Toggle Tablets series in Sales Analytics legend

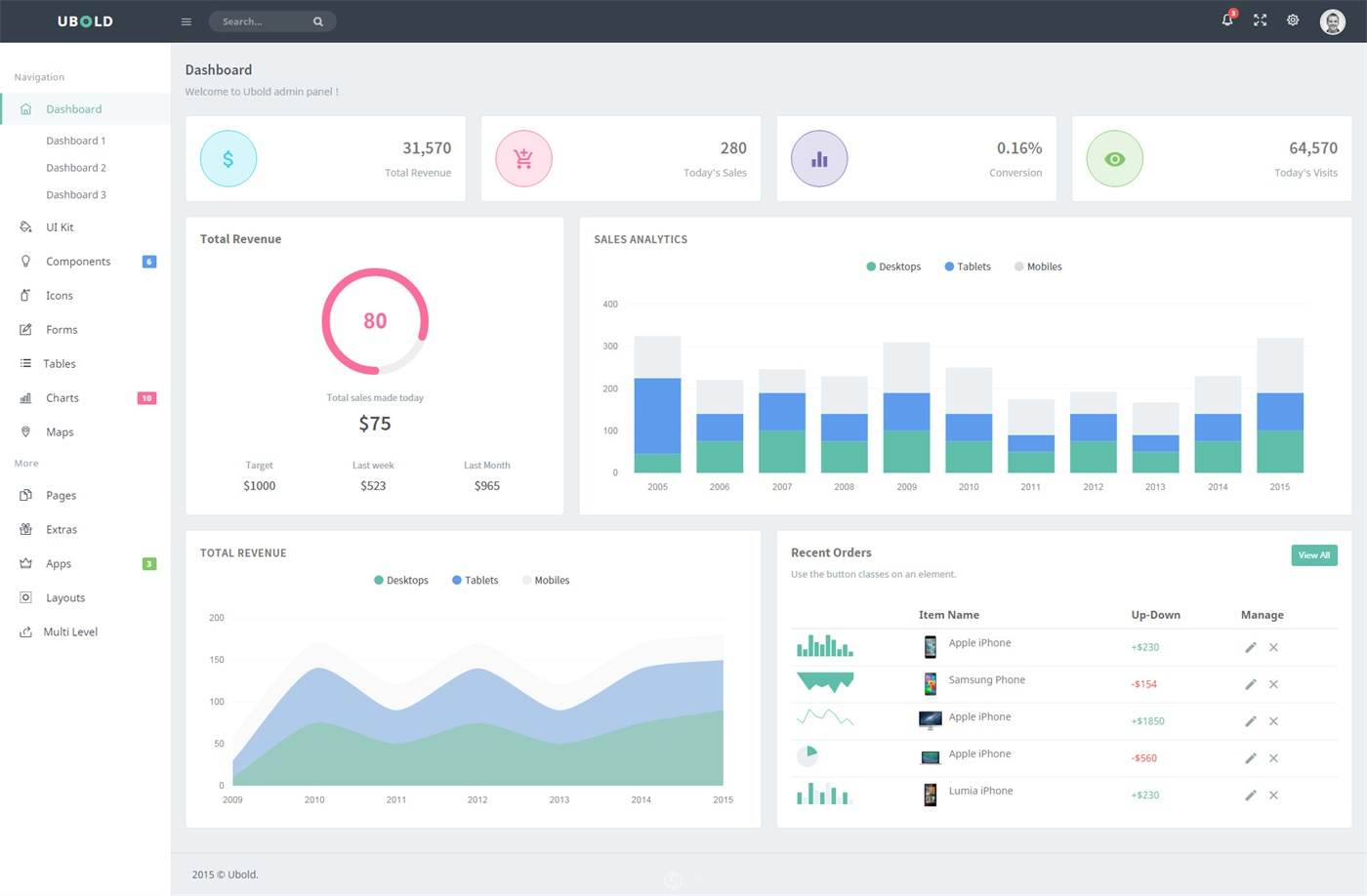[x=968, y=266]
